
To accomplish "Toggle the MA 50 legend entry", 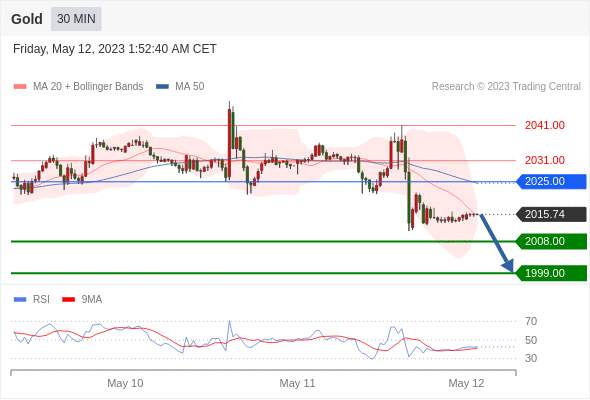I will coord(180,86).
